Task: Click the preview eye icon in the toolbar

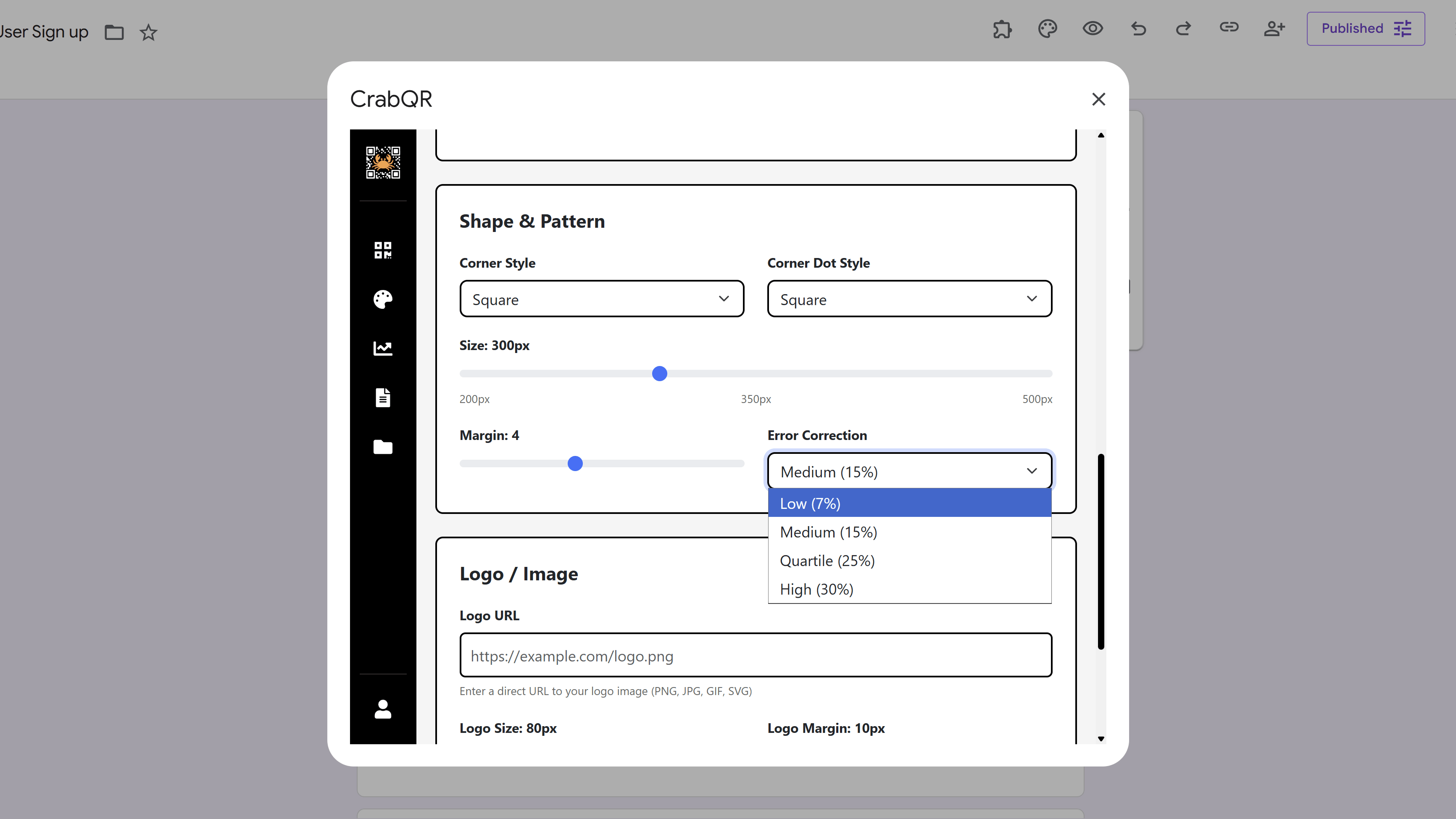Action: pyautogui.click(x=1093, y=28)
